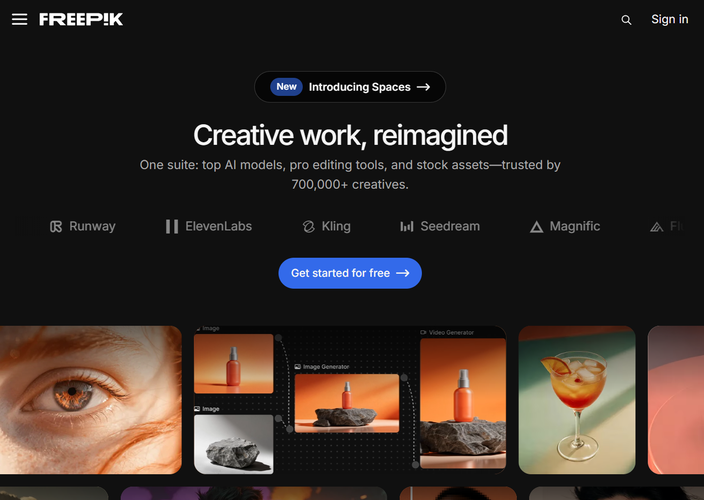Click the Creative work, reimagined headline
The width and height of the screenshot is (704, 500).
tap(350, 135)
